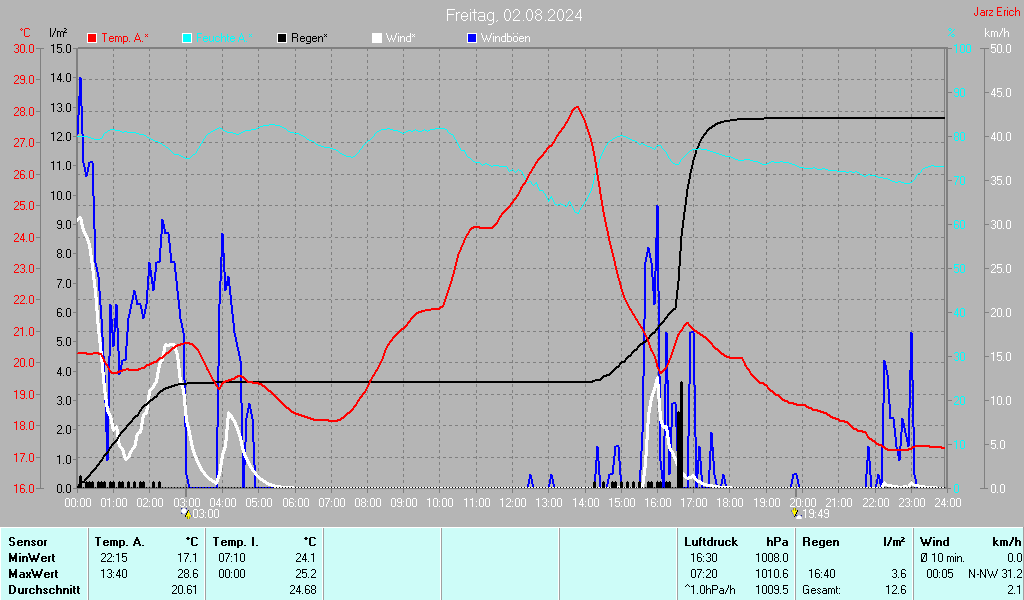Click the 'Temp. I.' column header in table

pos(235,542)
